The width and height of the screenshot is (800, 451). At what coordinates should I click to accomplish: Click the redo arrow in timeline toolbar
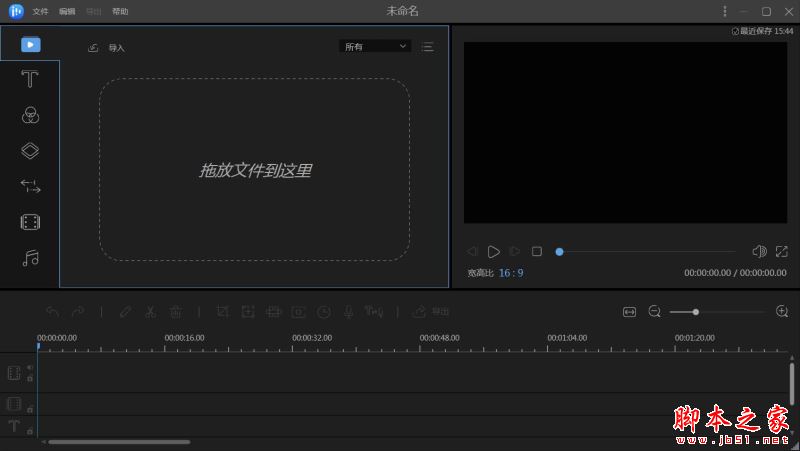click(x=78, y=311)
